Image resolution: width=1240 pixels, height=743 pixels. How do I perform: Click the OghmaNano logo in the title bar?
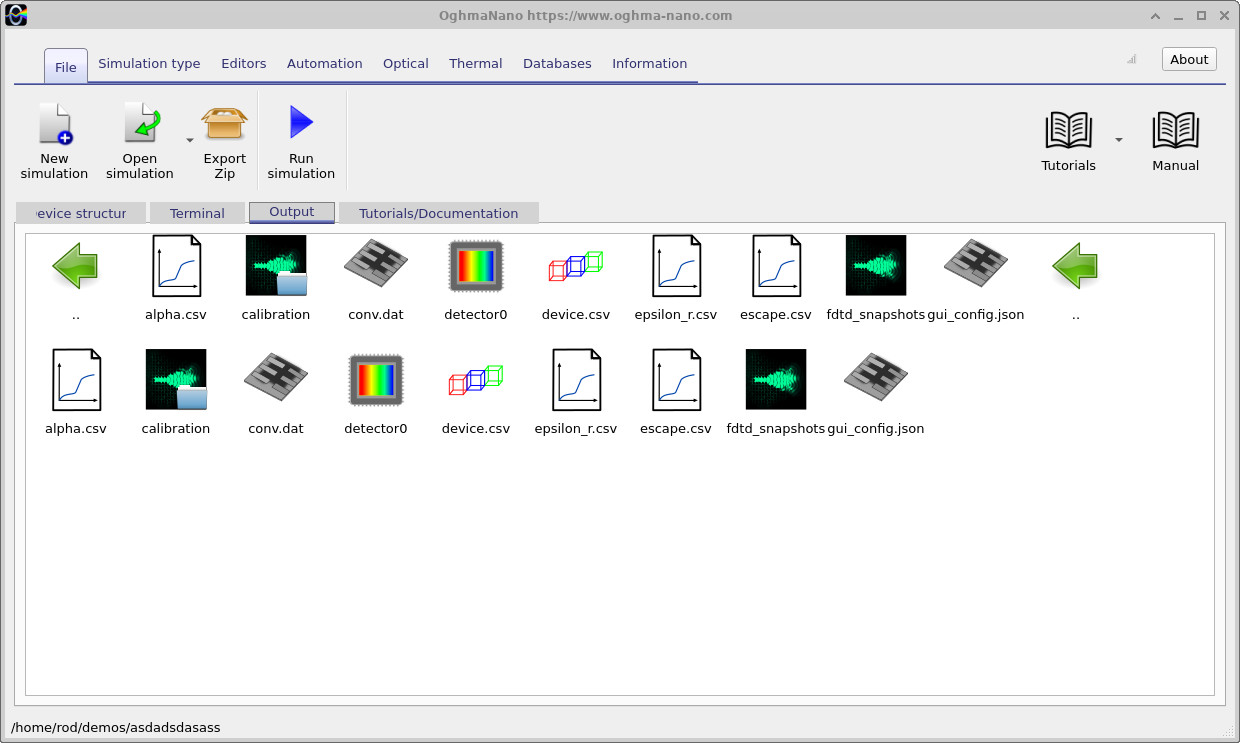(16, 15)
